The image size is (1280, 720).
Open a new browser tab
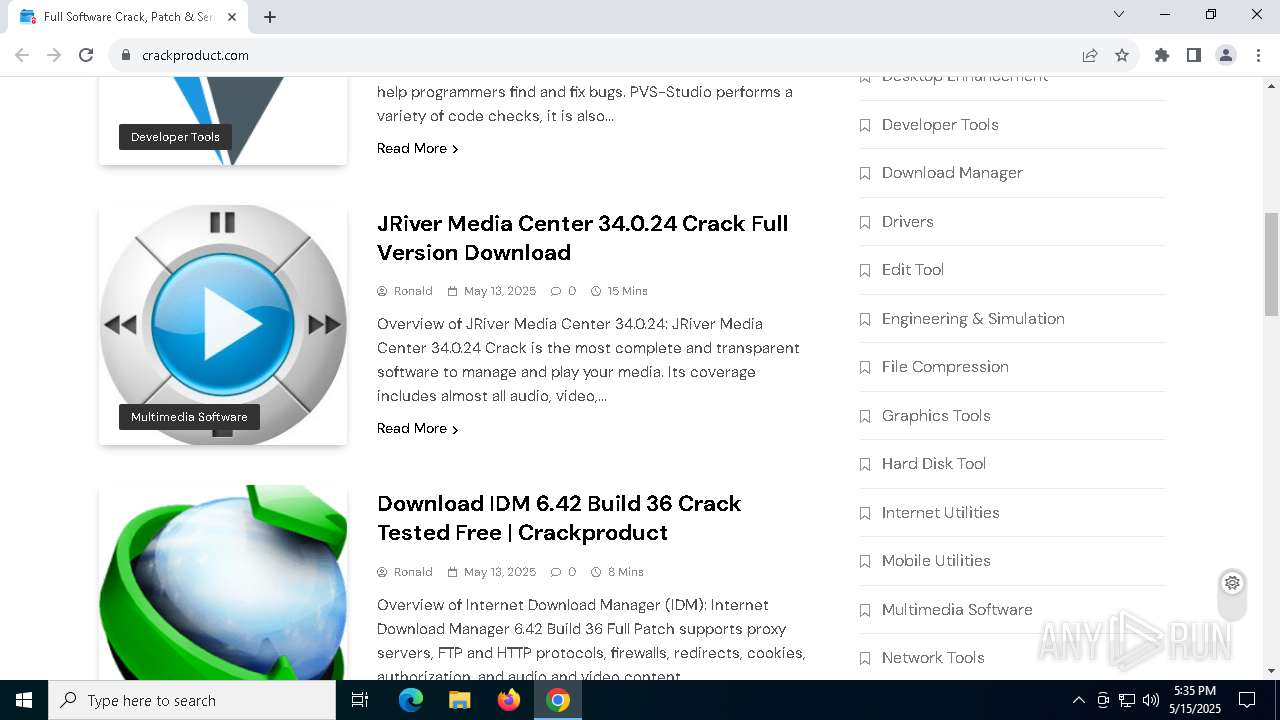pos(270,17)
